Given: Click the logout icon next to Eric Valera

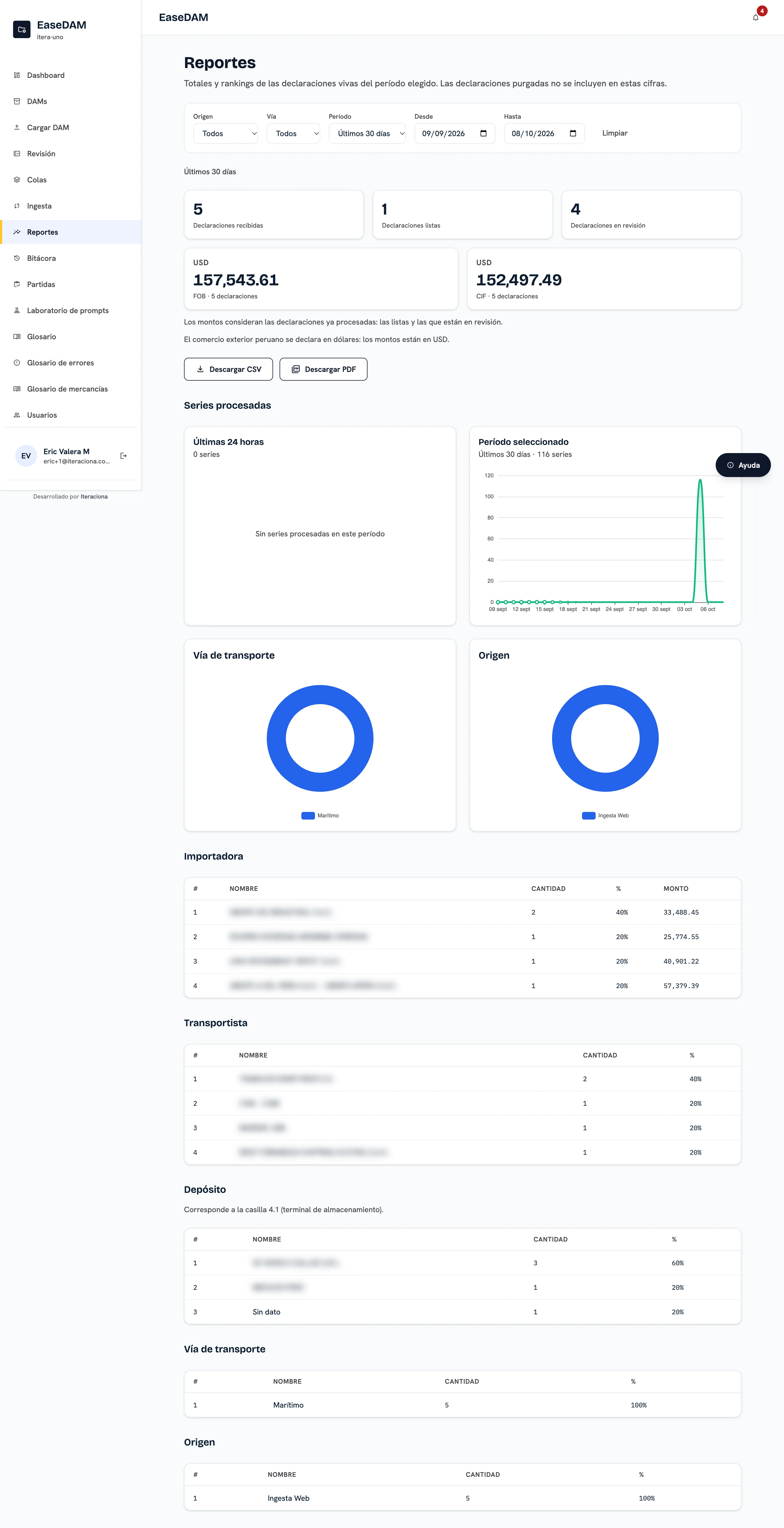Looking at the screenshot, I should 123,456.
